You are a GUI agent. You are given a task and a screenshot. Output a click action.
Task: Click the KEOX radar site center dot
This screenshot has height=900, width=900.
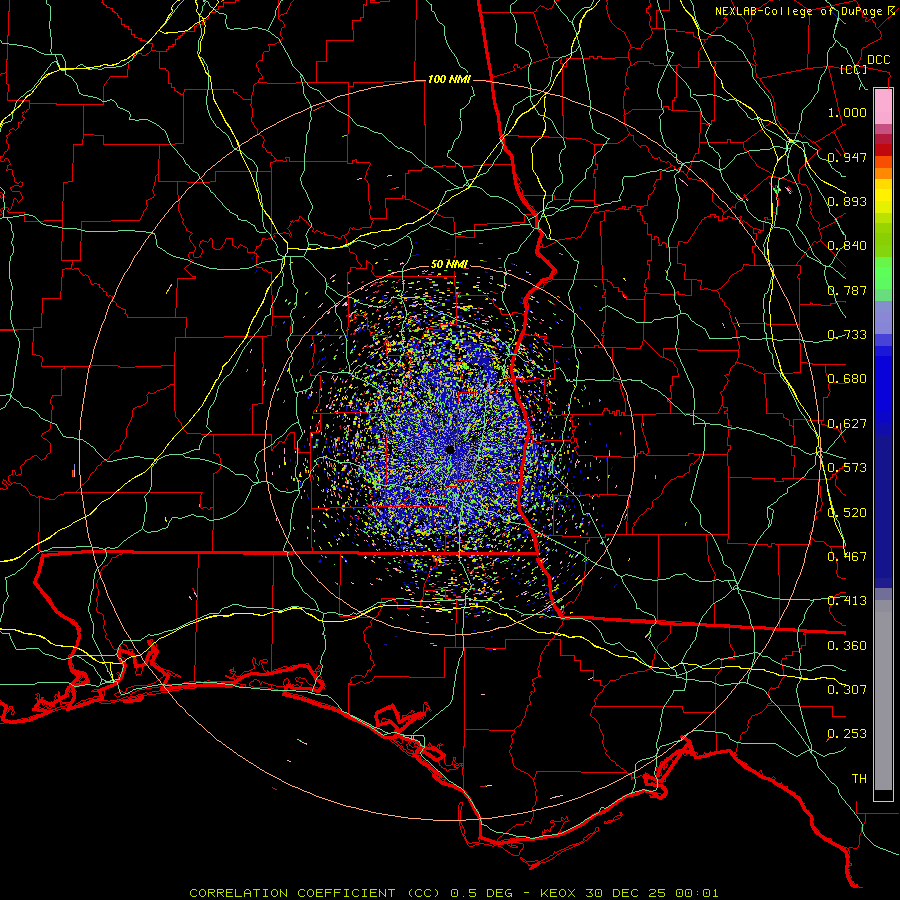(x=450, y=450)
